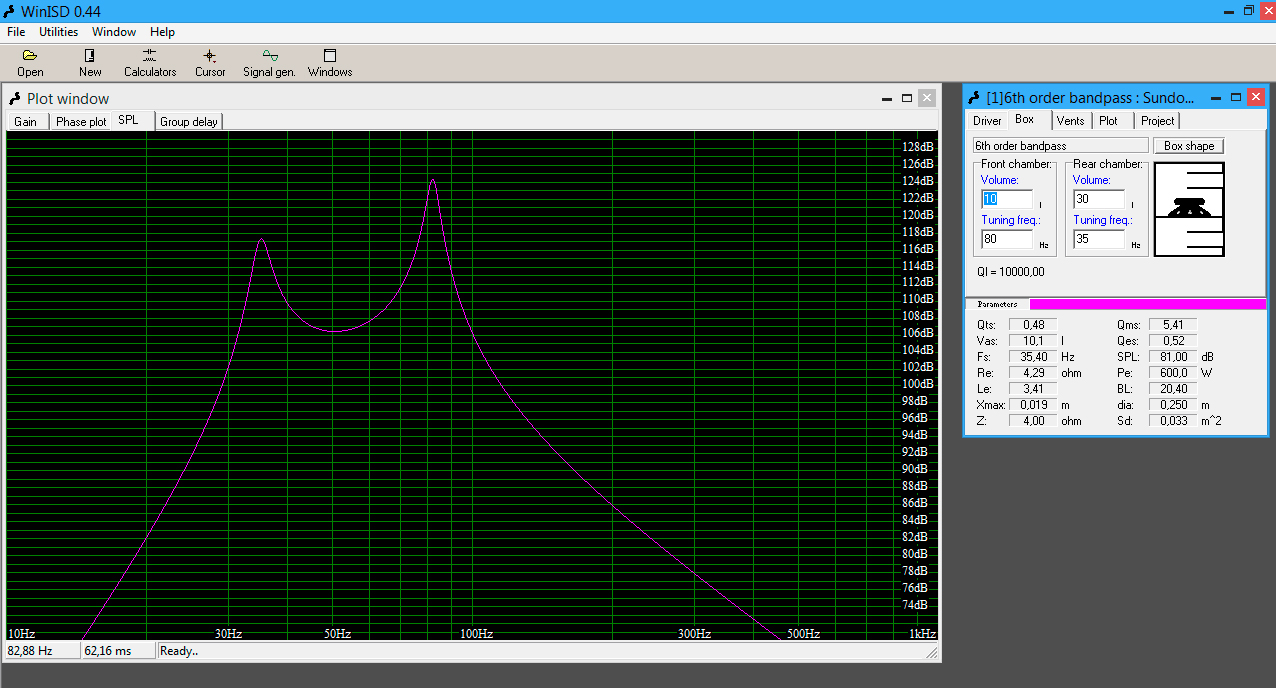Switch to the Group delay tab
The height and width of the screenshot is (688, 1276).
click(189, 122)
